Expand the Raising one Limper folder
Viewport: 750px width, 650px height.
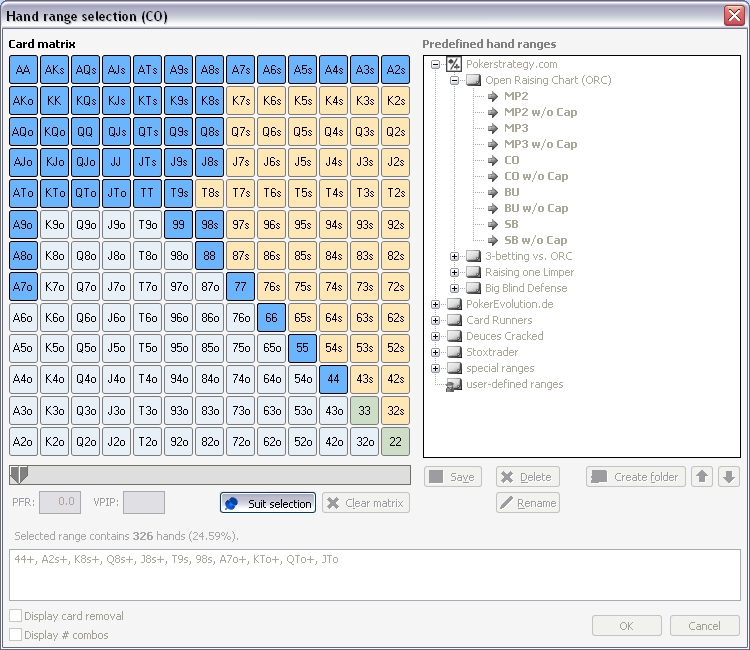454,272
